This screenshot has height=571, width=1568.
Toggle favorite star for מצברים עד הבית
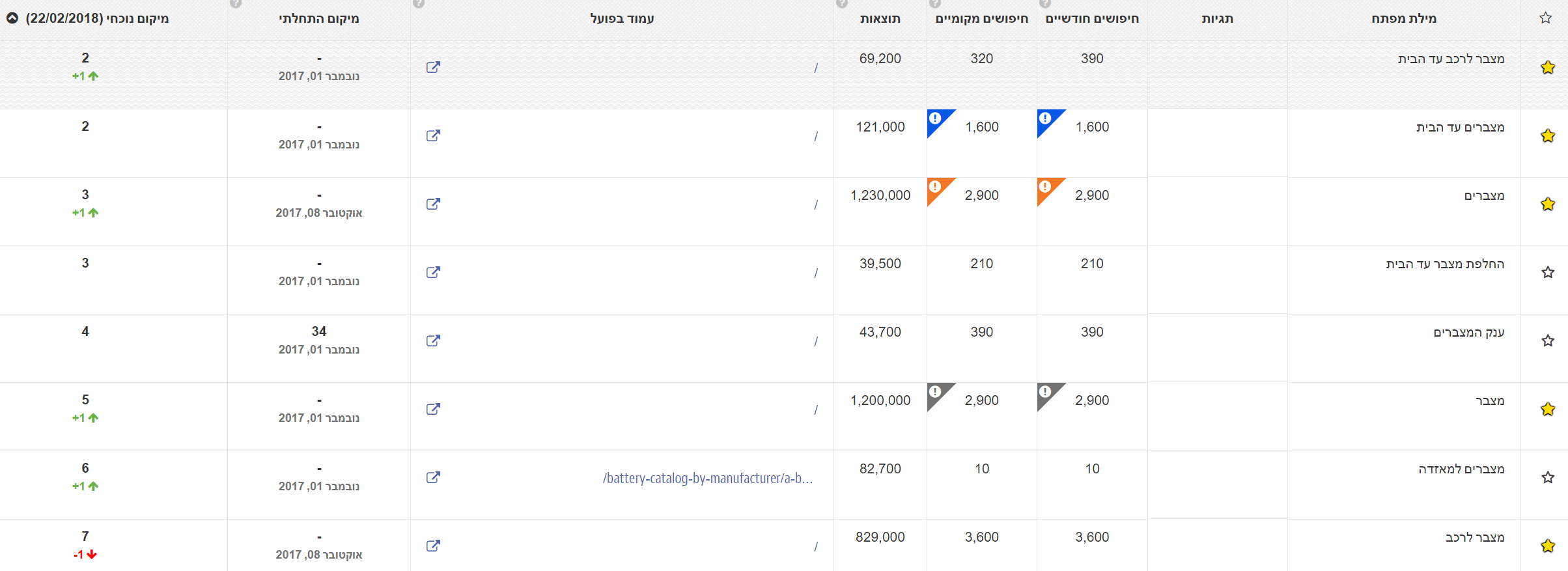click(1548, 135)
